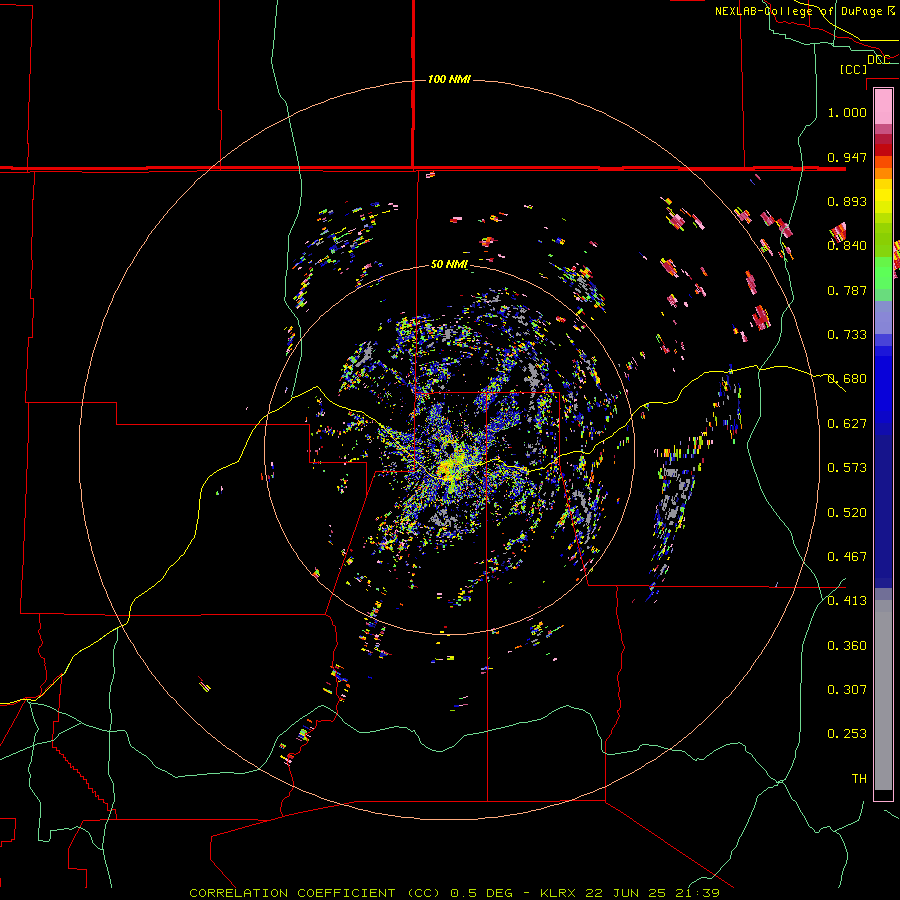900x900 pixels.
Task: Click CORRELATION COEFFICIENT in the bottom caption
Action: pos(292,893)
